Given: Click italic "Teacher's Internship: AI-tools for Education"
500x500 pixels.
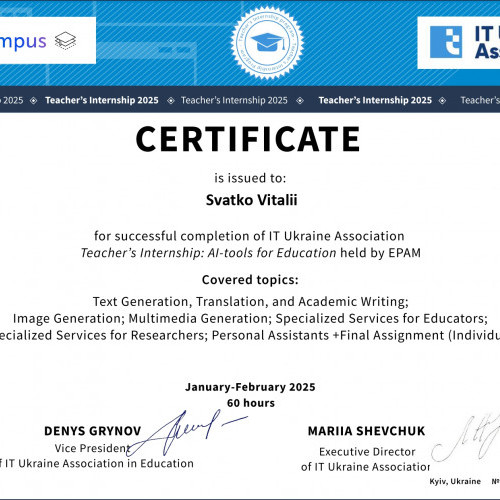Looking at the screenshot, I should point(208,253).
